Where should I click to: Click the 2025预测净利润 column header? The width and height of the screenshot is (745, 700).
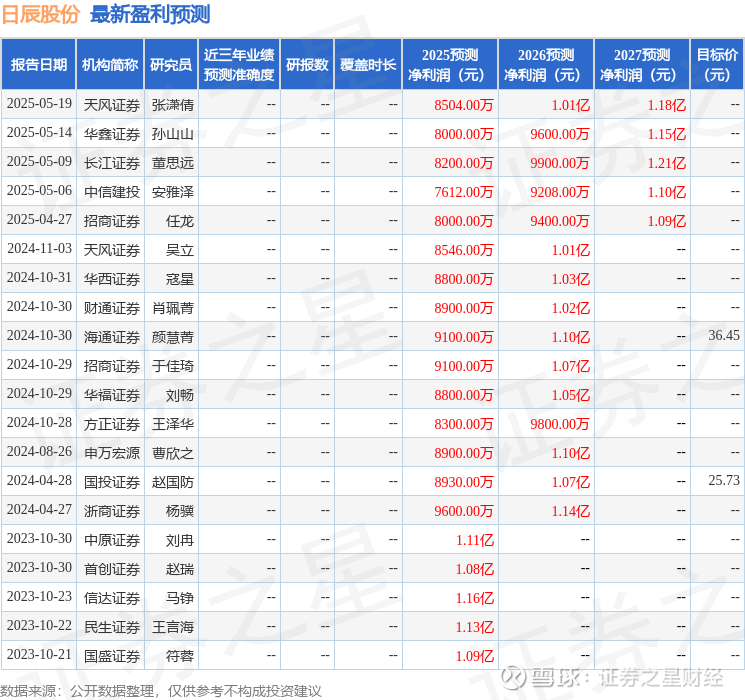tap(450, 65)
